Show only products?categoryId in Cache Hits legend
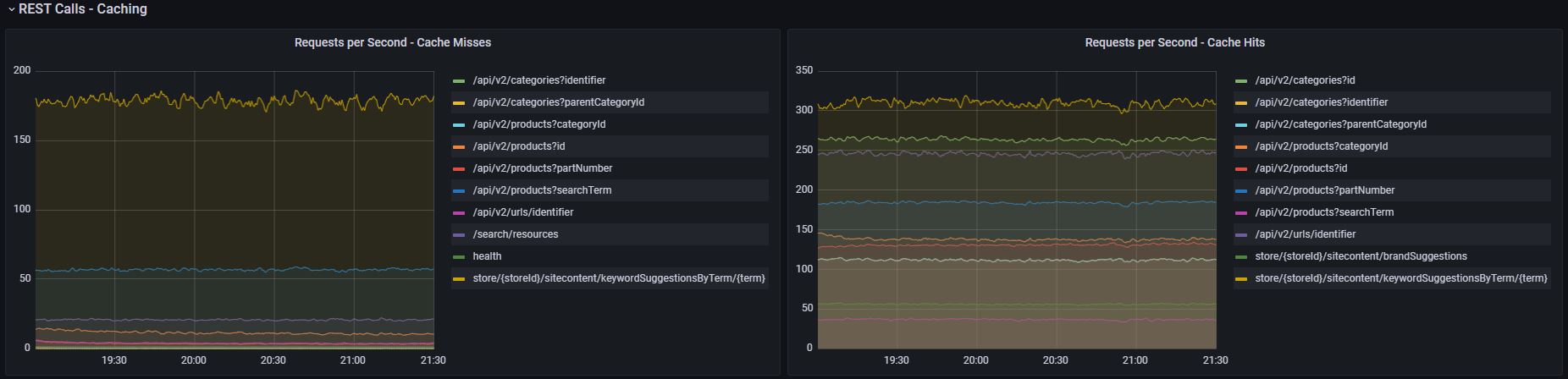 pyautogui.click(x=1321, y=146)
